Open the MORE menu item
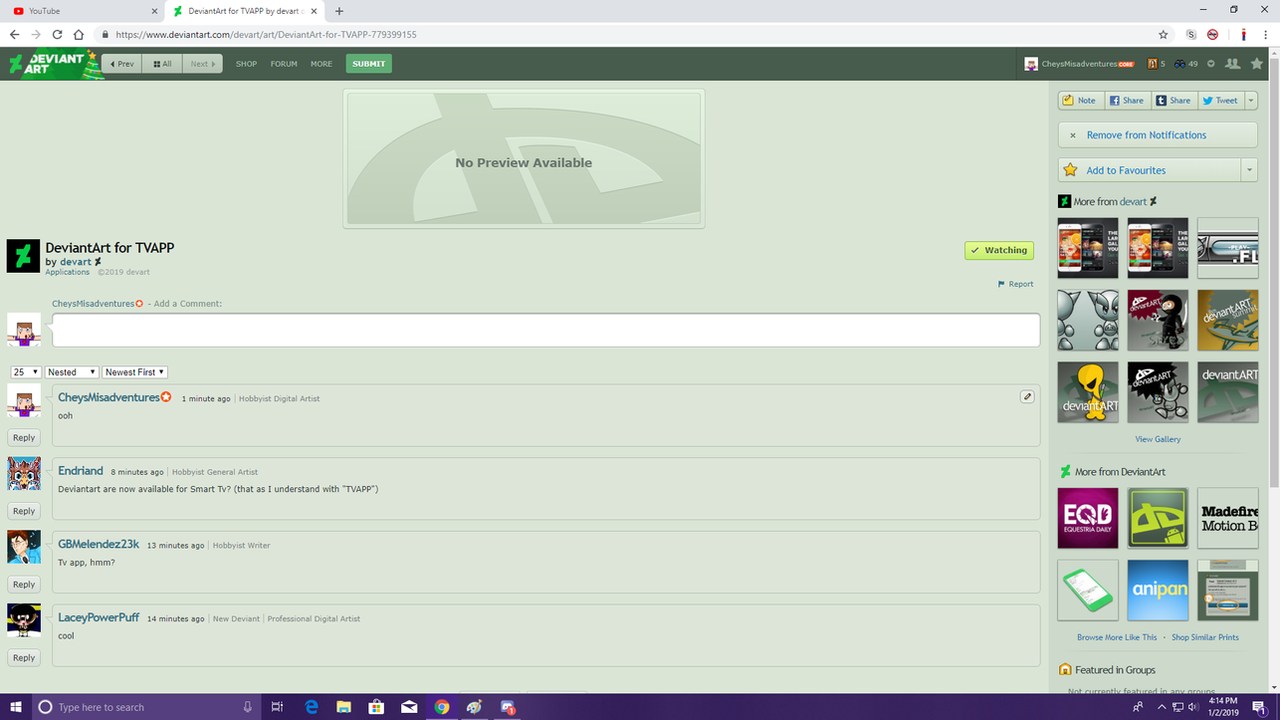Viewport: 1280px width, 720px height. click(x=321, y=64)
